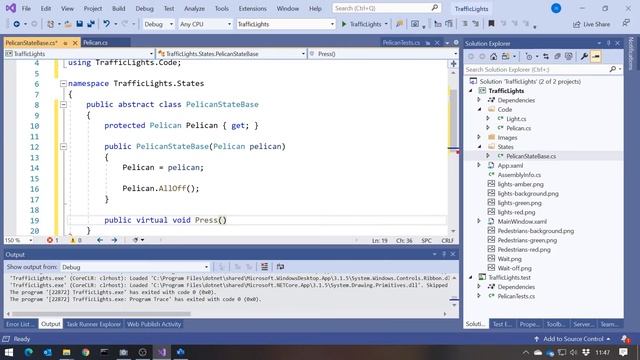Select PelicanTests.cs in Solution Explorer
The width and height of the screenshot is (640, 360).
(516, 296)
